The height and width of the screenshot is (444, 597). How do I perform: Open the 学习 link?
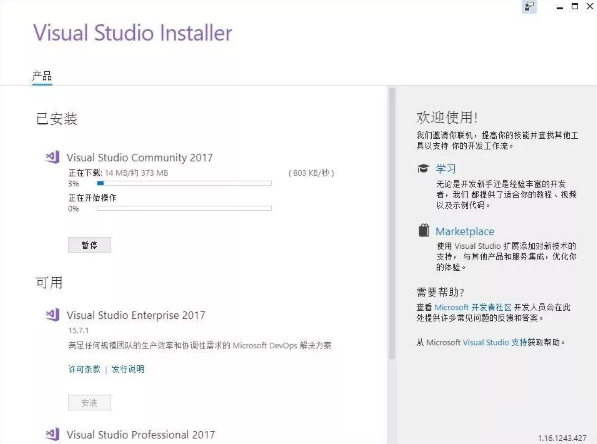(x=445, y=168)
